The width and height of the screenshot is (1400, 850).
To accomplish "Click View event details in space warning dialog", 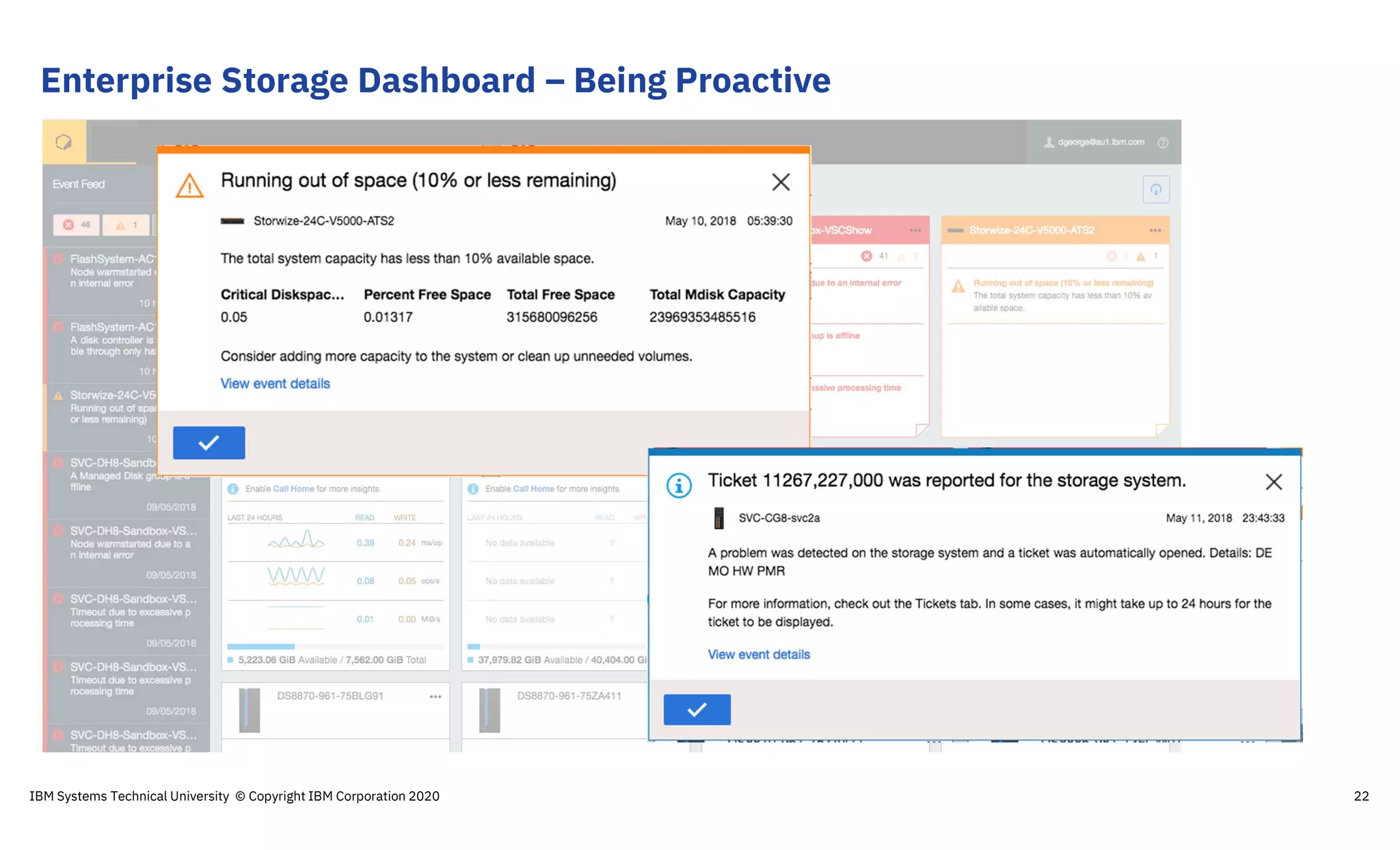I will click(x=275, y=384).
